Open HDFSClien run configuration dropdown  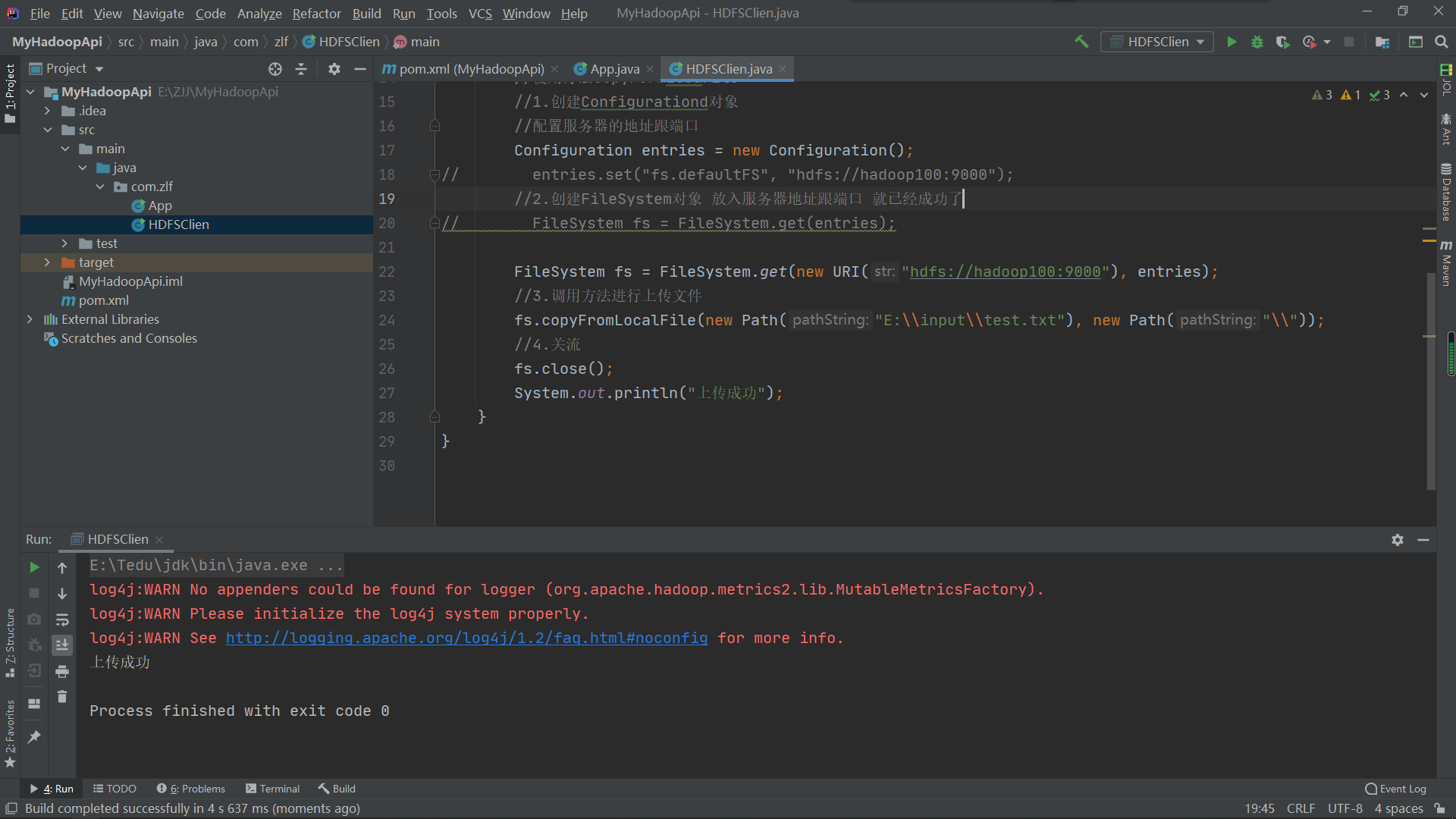(1157, 42)
